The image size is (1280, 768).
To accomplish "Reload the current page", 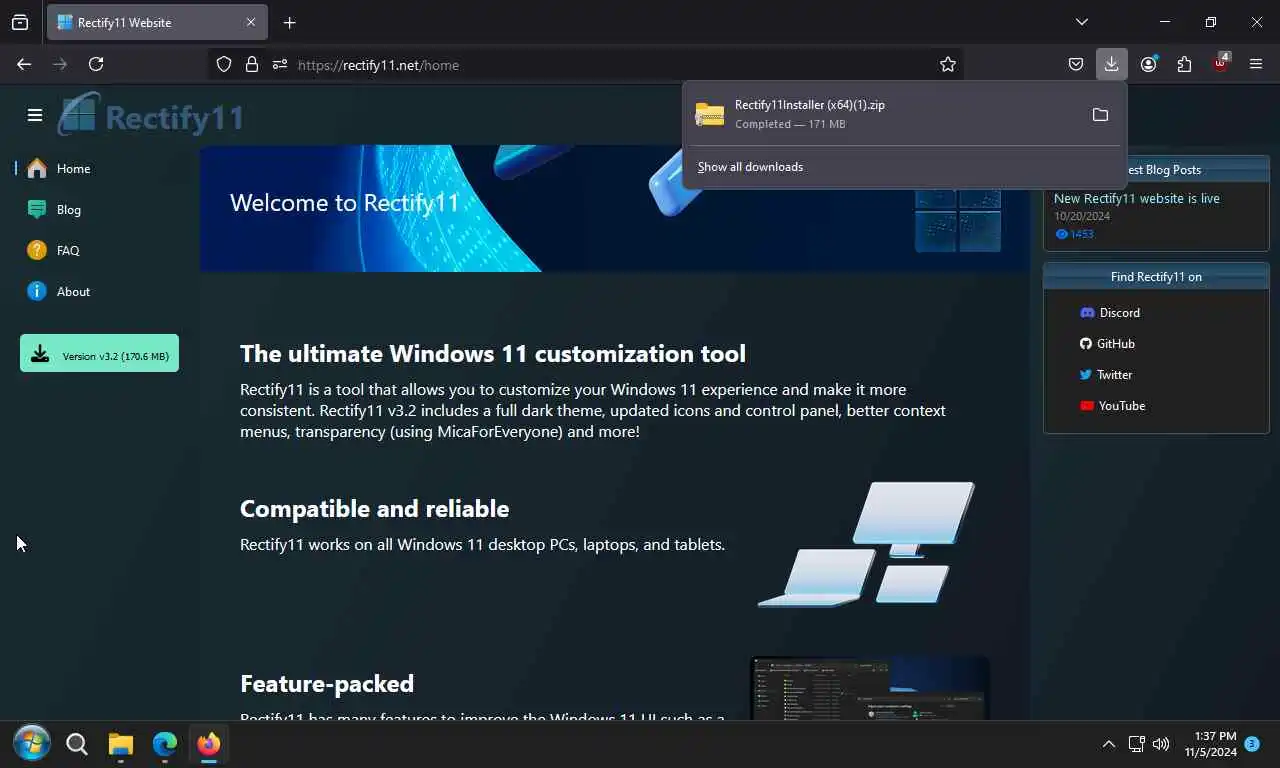I will pyautogui.click(x=96, y=64).
